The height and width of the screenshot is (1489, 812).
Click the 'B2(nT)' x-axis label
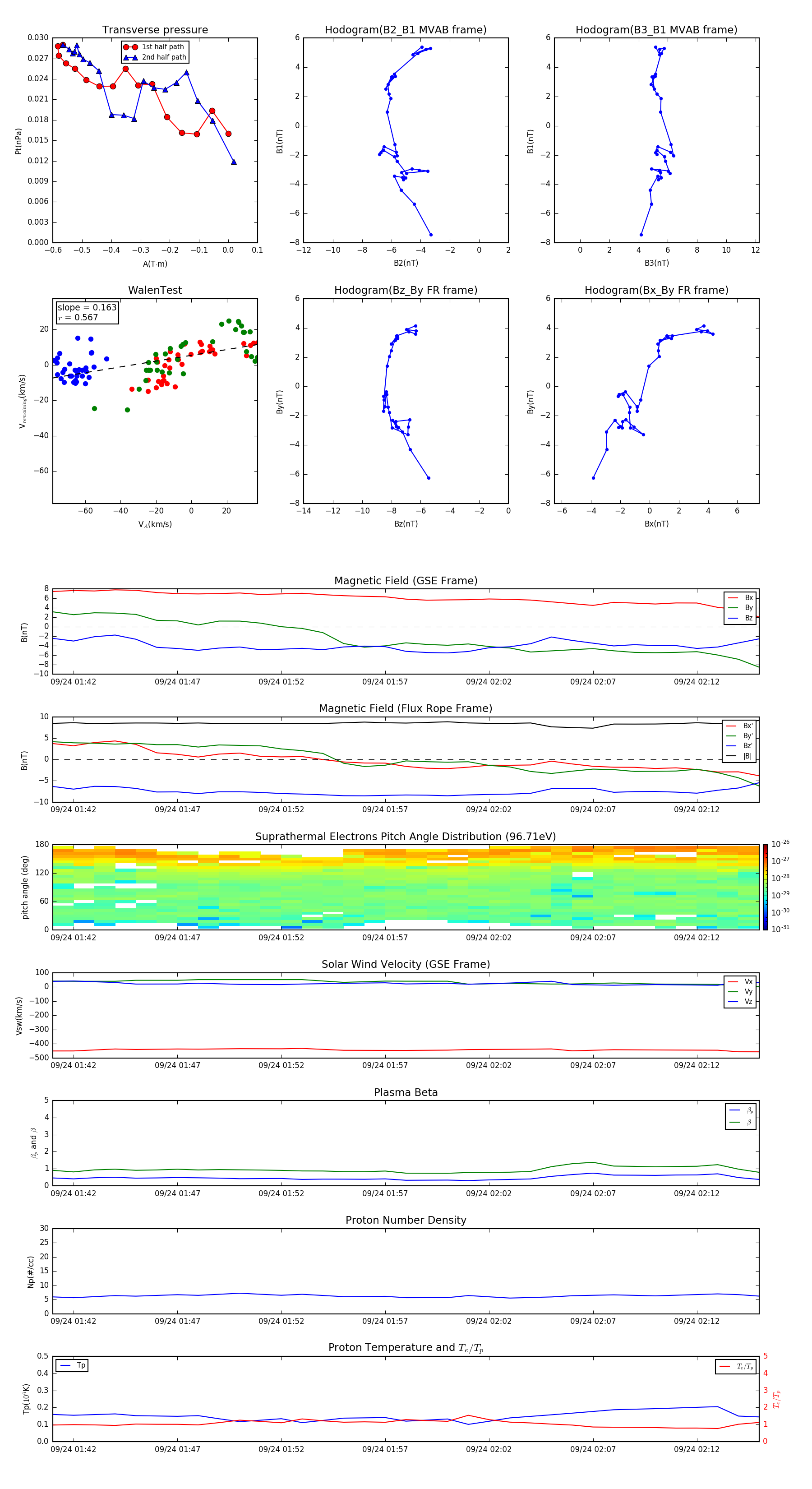[x=406, y=263]
